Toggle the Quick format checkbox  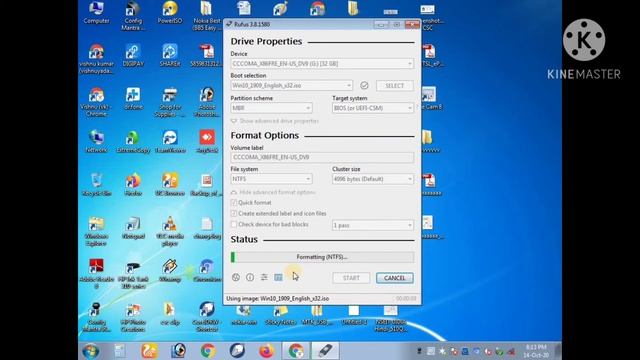point(233,202)
